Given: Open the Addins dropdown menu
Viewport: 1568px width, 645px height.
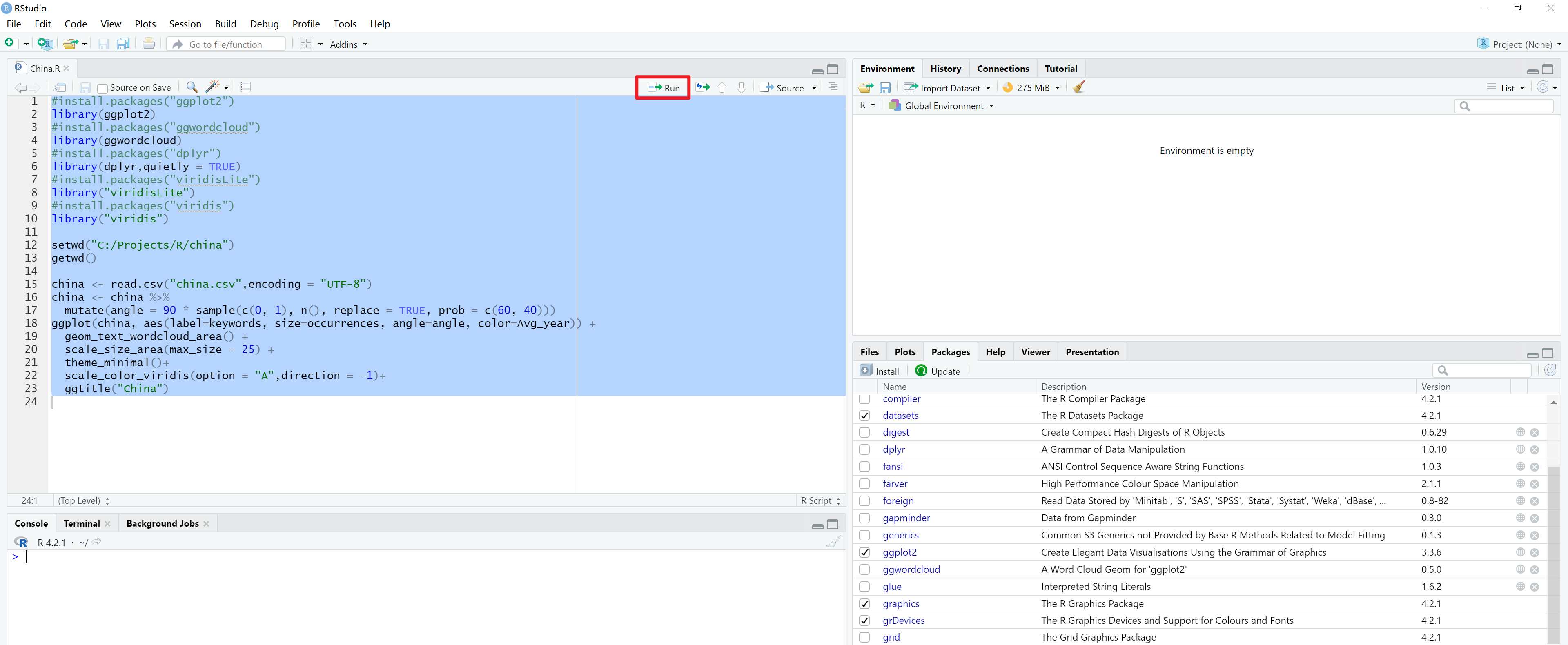Looking at the screenshot, I should pyautogui.click(x=348, y=44).
